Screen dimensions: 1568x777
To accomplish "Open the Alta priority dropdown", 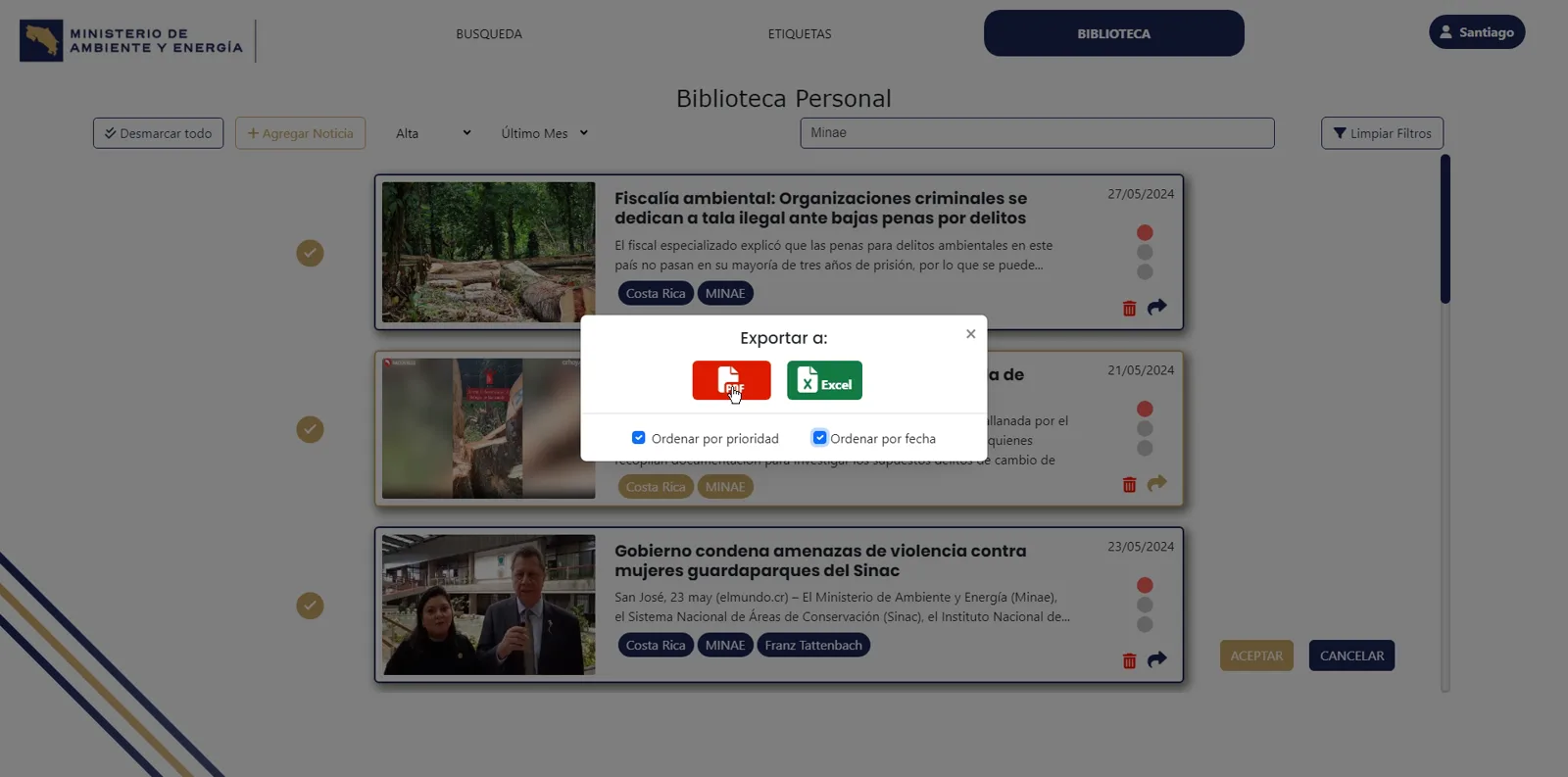I will tap(432, 133).
